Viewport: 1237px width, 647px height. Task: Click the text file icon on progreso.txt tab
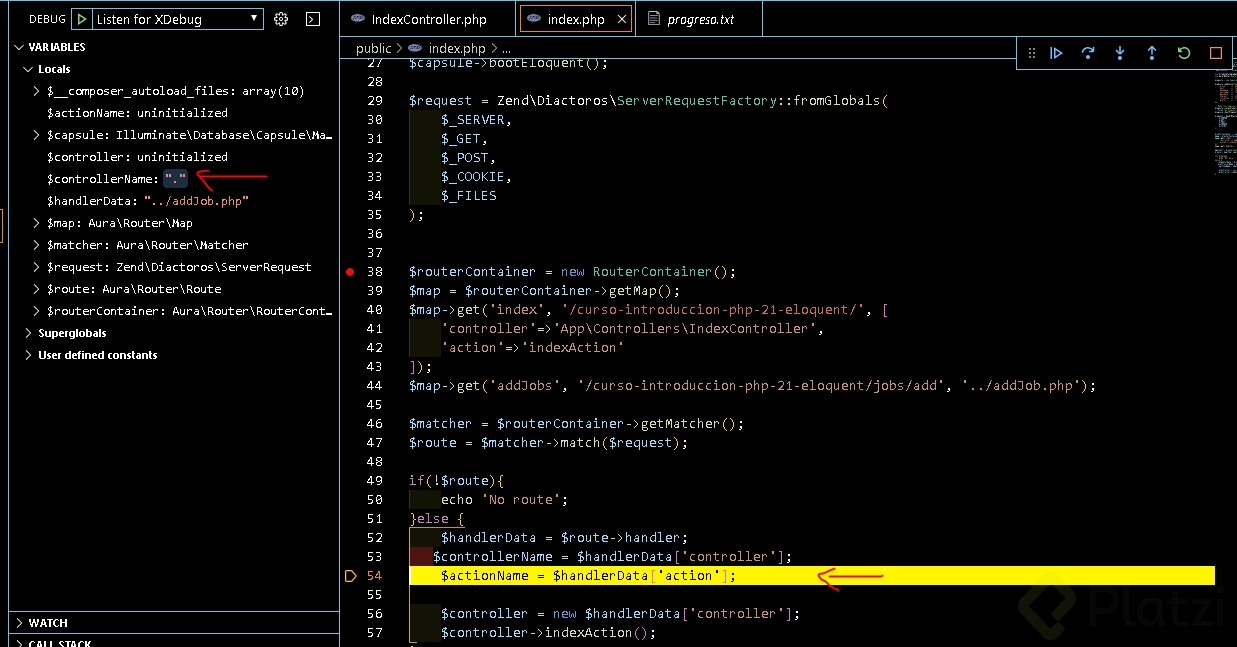pyautogui.click(x=654, y=19)
